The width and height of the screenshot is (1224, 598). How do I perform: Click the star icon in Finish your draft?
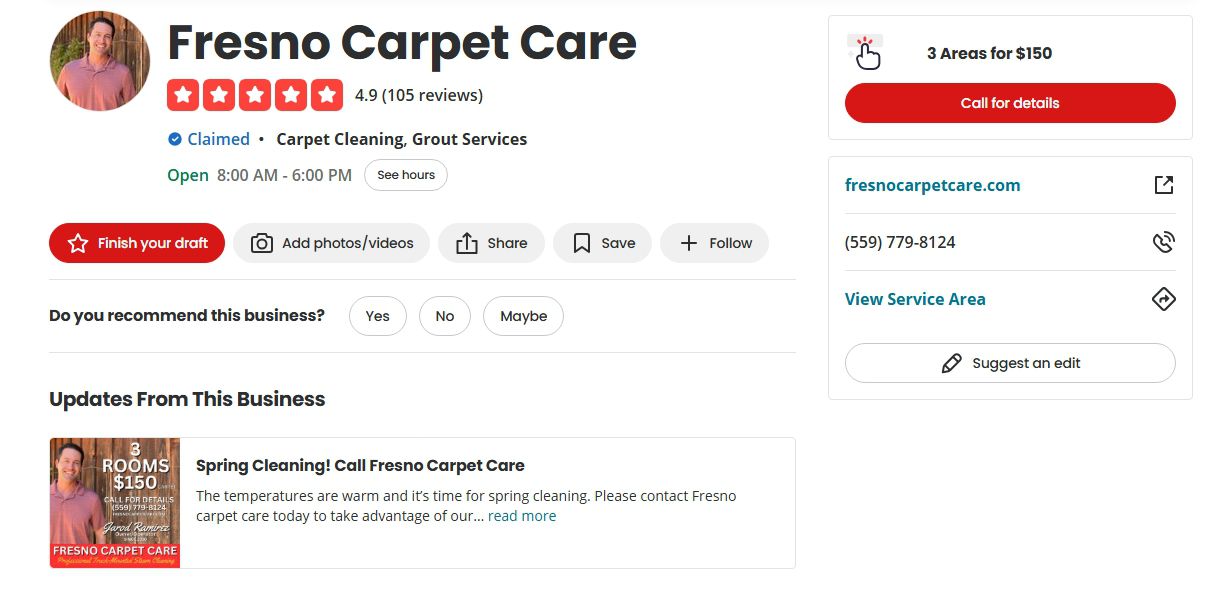[78, 243]
